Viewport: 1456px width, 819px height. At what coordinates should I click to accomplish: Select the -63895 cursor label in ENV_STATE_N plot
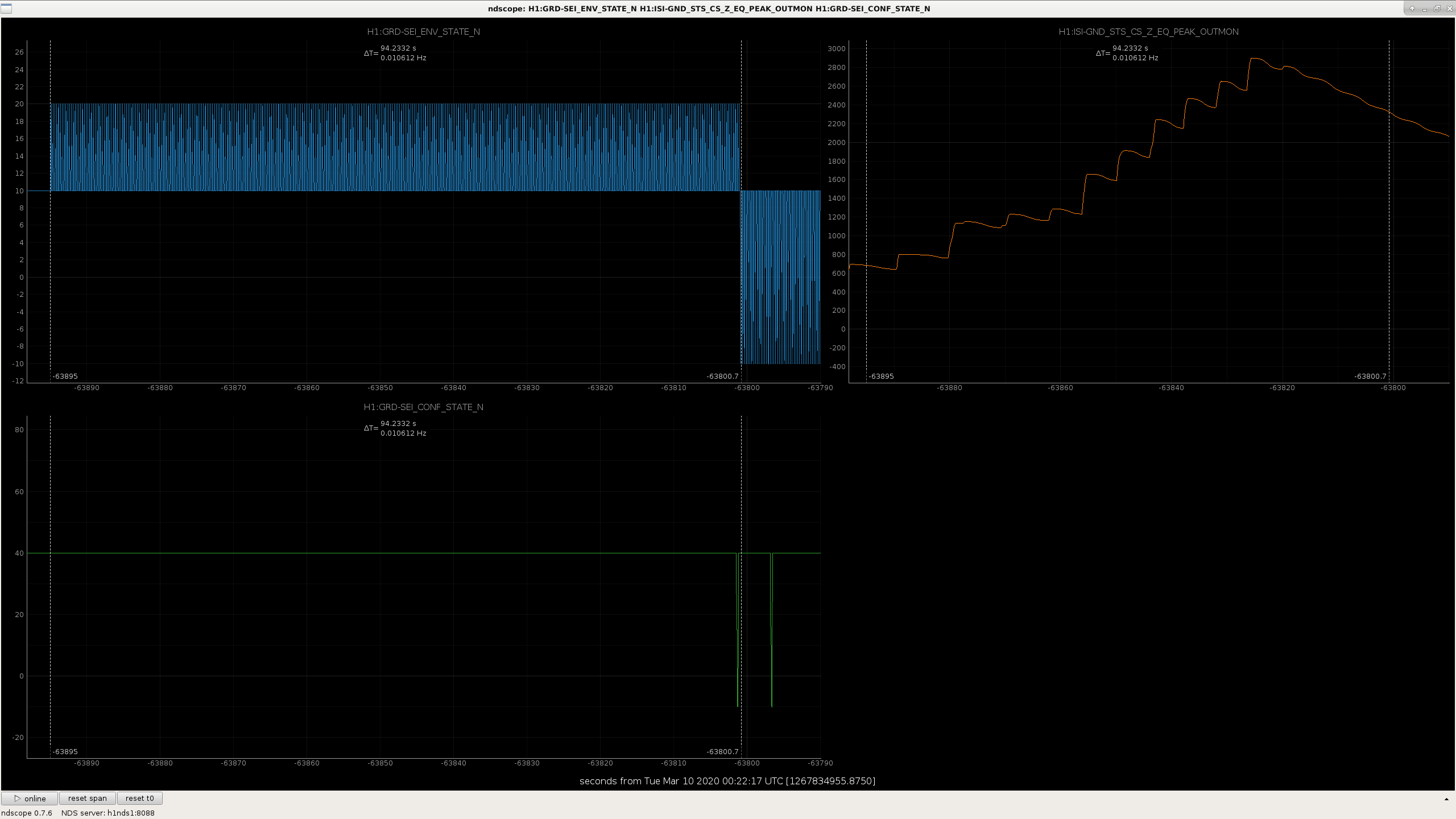tap(65, 376)
